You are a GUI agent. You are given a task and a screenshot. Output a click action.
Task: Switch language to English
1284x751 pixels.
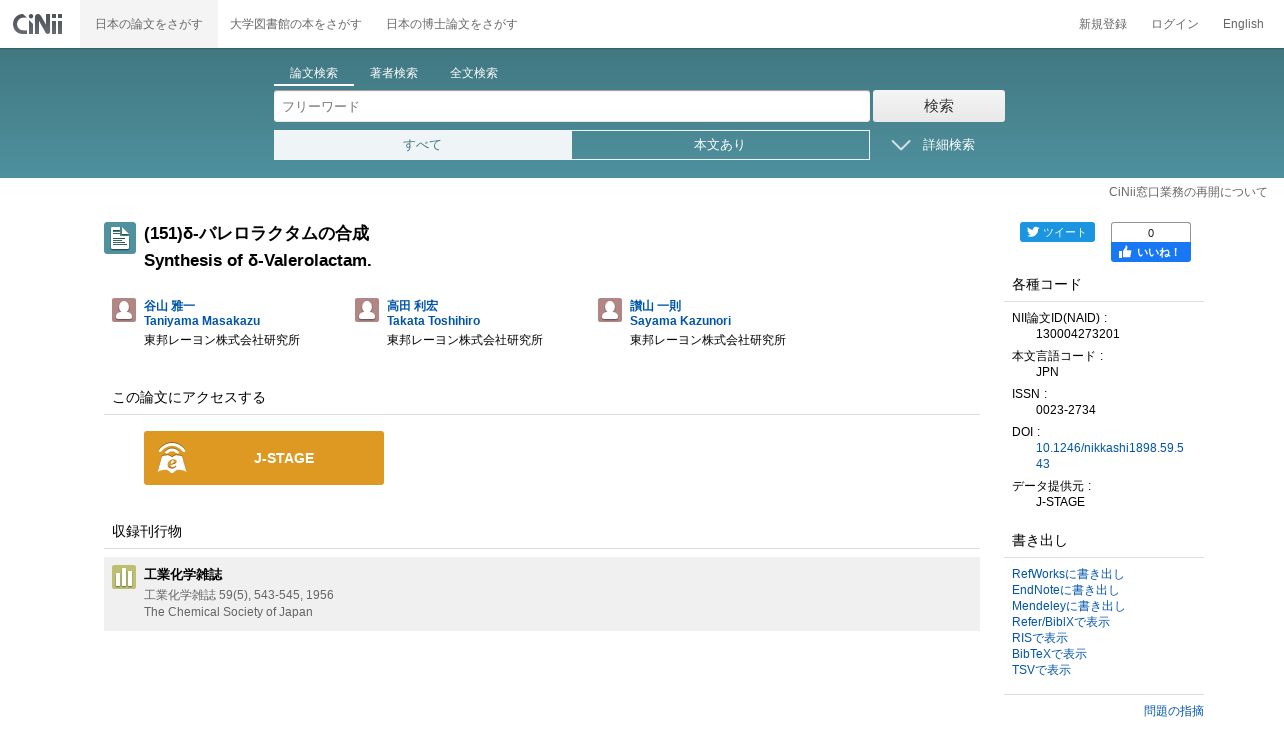click(1243, 24)
